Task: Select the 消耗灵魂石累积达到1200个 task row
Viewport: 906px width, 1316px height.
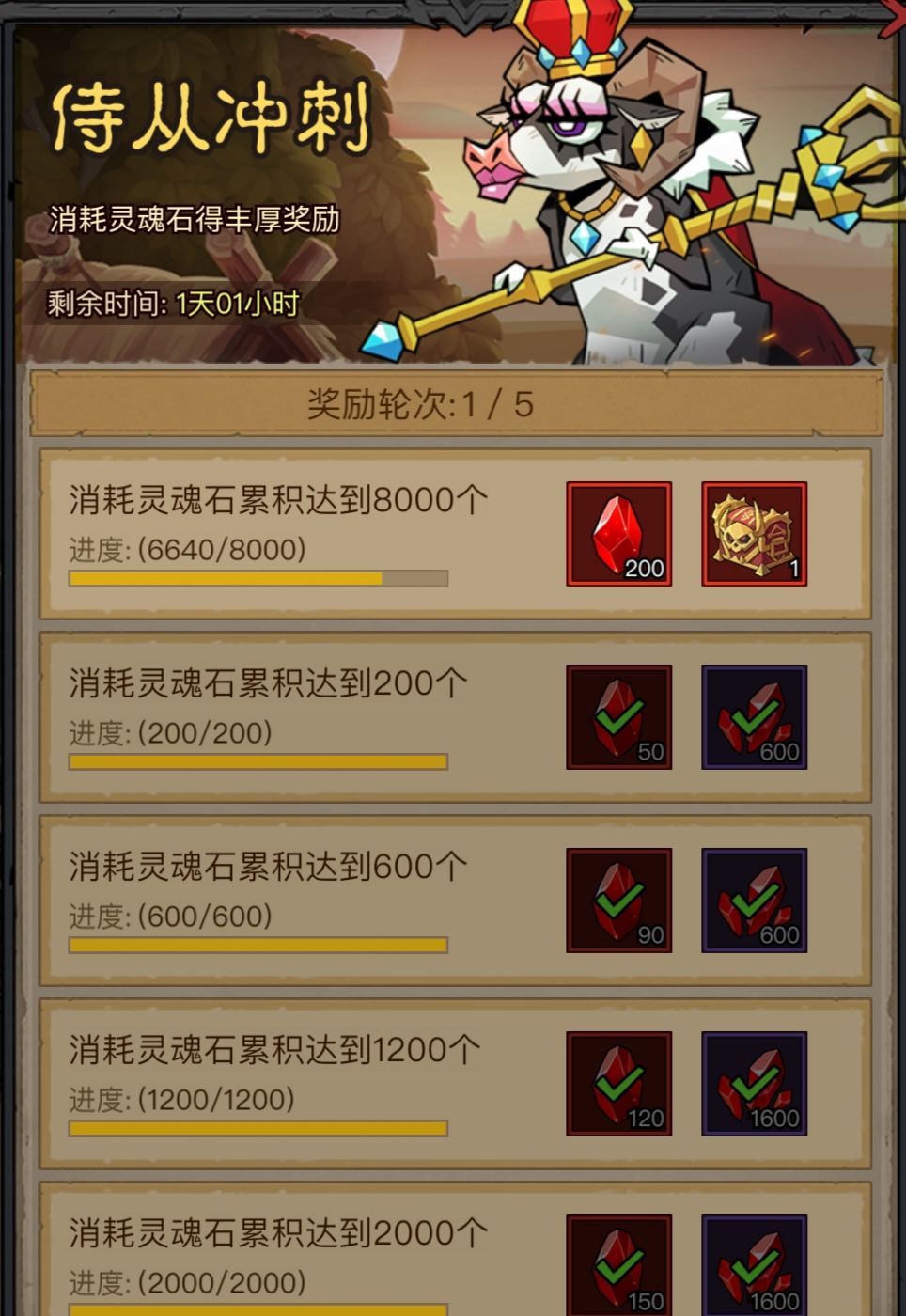Action: click(455, 1084)
